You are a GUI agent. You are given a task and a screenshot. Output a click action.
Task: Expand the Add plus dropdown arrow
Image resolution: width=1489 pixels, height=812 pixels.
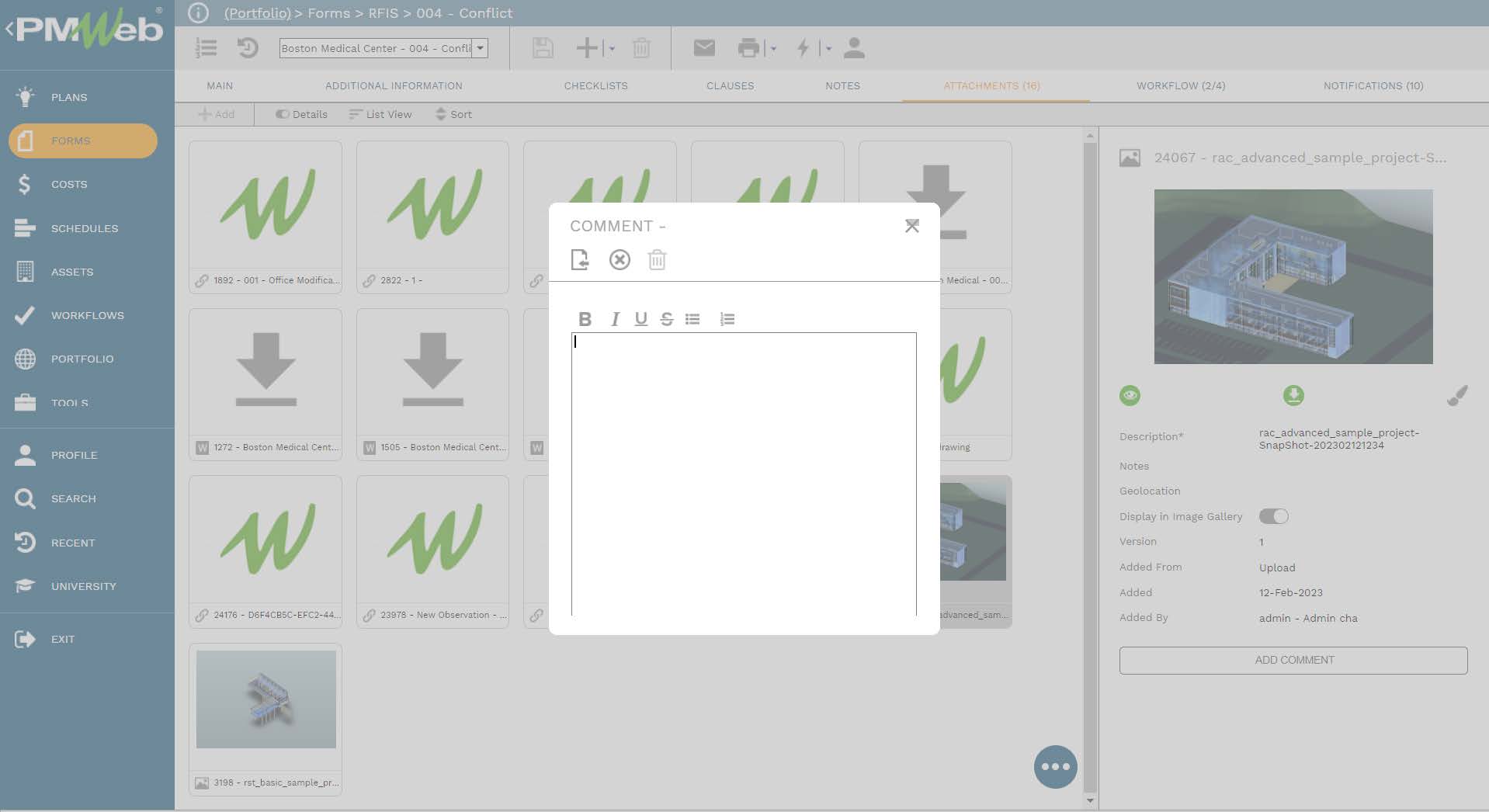[x=612, y=49]
